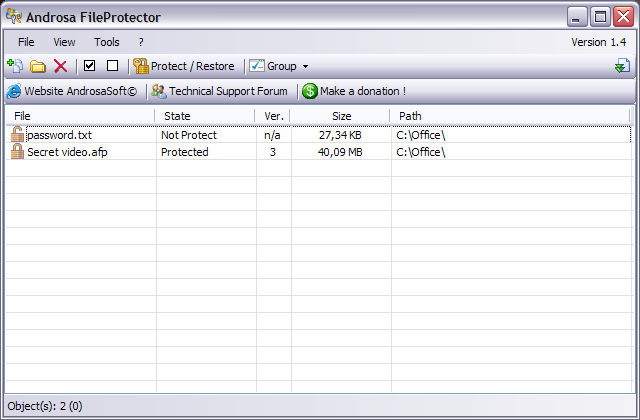Select all items via checked box icon
640x420 pixels.
click(89, 66)
